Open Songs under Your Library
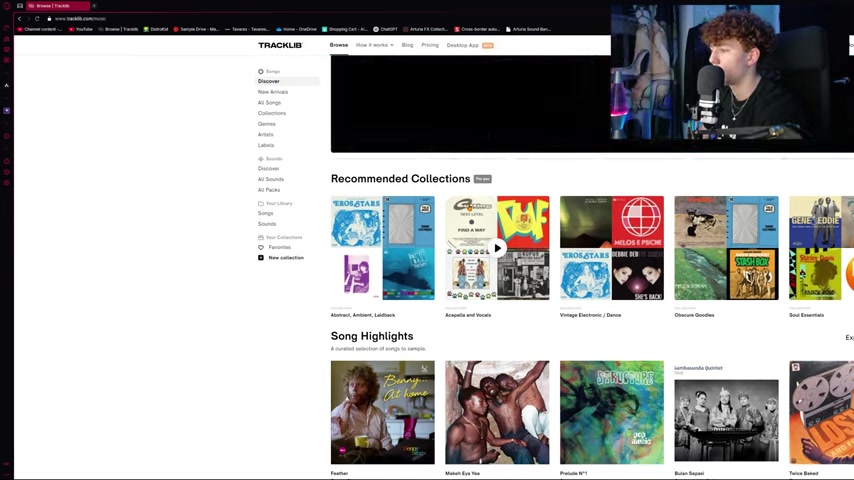Viewport: 854px width, 480px height. click(265, 213)
